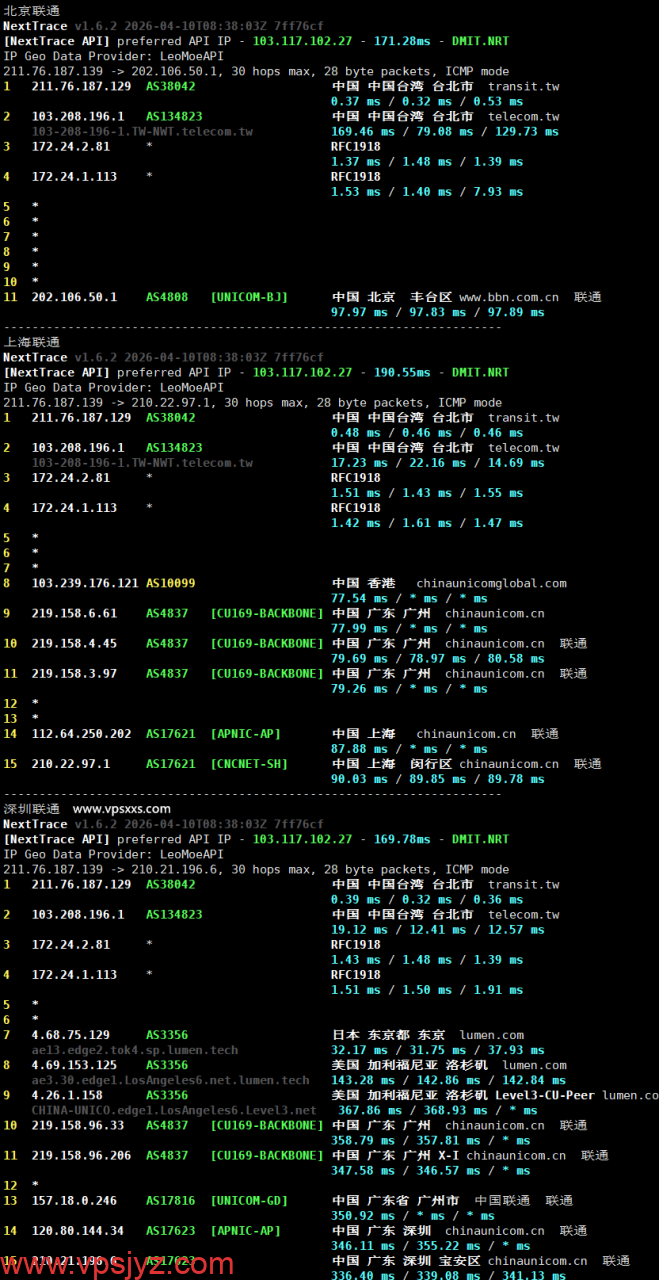659x1280 pixels.
Task: Click the AS4808 number
Action: [x=167, y=297]
